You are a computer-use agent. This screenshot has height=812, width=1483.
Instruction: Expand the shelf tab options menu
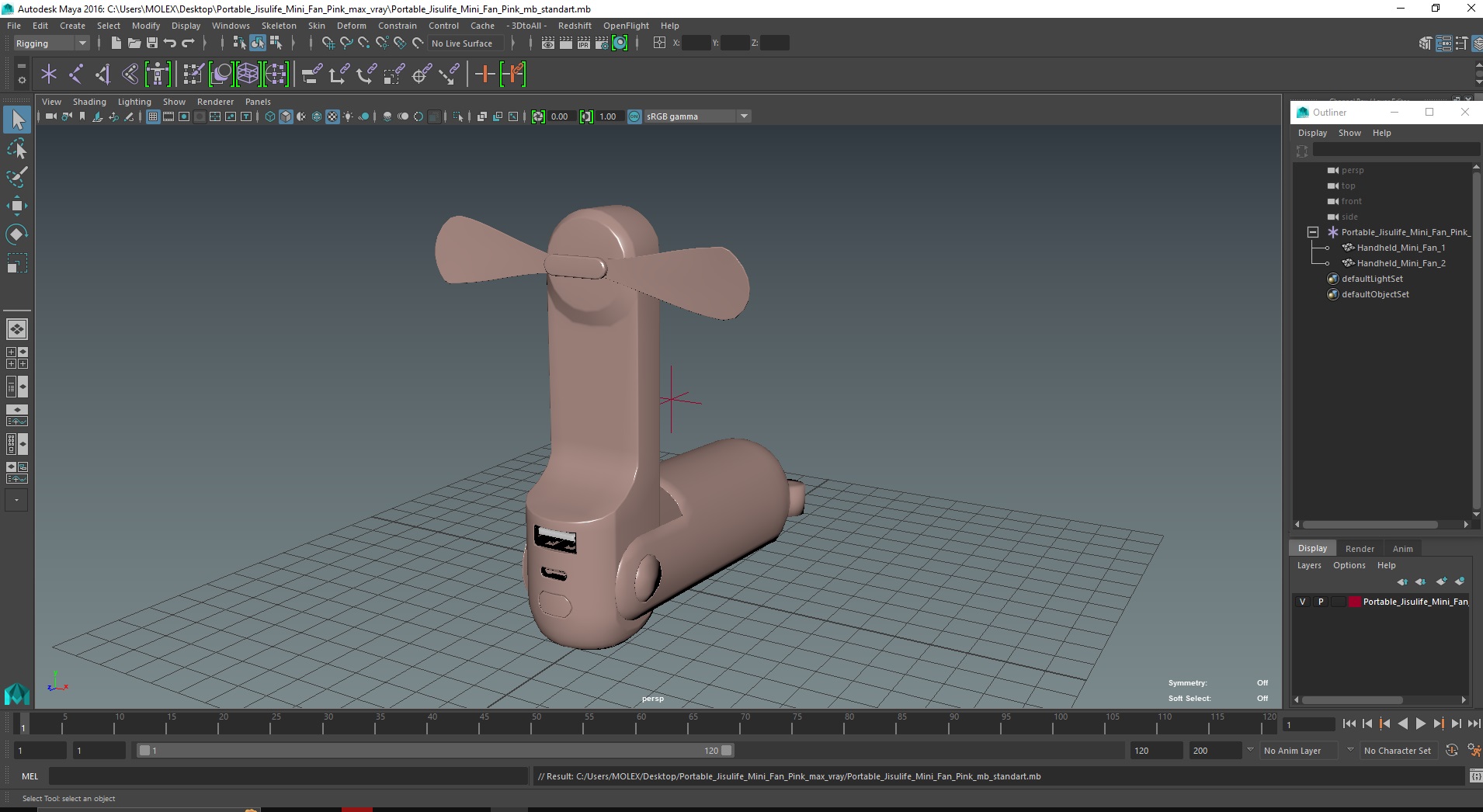[x=21, y=80]
